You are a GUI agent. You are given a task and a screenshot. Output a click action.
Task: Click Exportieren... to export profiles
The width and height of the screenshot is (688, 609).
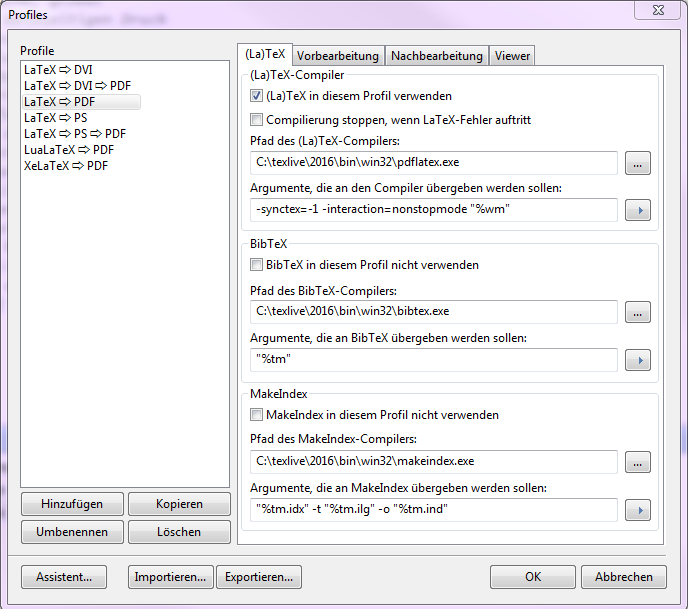pos(259,577)
